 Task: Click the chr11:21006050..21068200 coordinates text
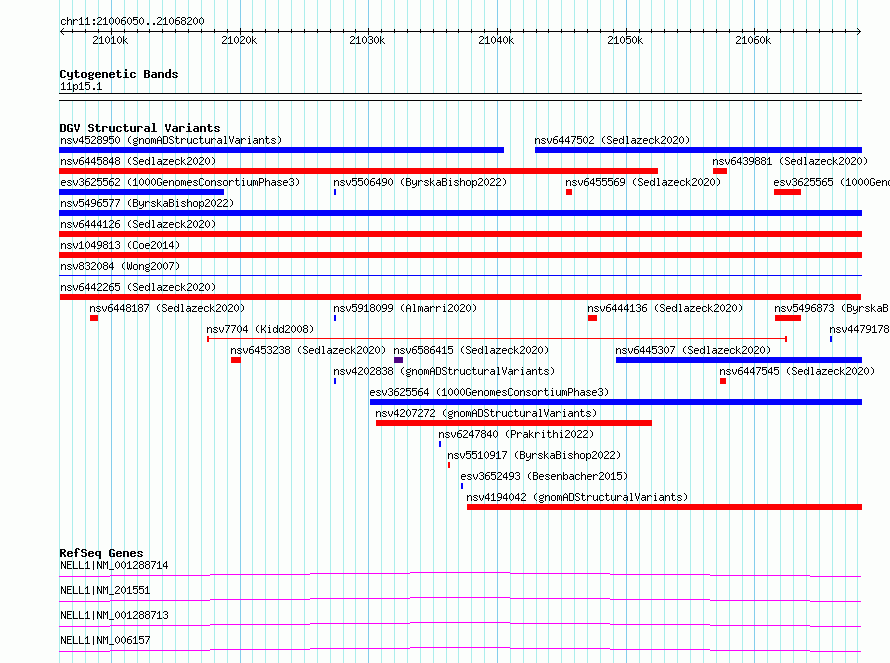pyautogui.click(x=132, y=22)
